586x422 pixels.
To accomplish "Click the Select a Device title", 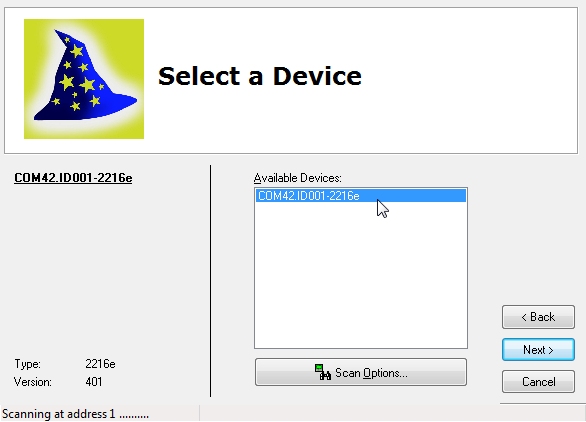I will click(260, 76).
